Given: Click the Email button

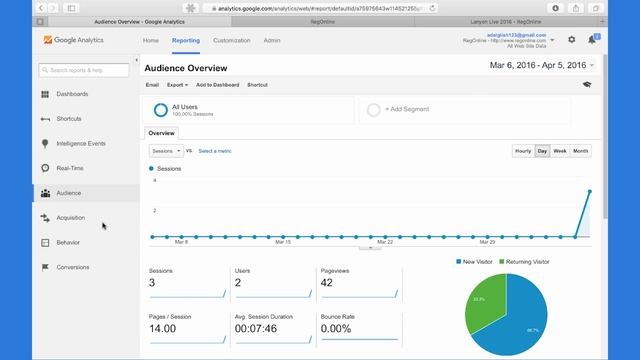Looking at the screenshot, I should tap(152, 85).
